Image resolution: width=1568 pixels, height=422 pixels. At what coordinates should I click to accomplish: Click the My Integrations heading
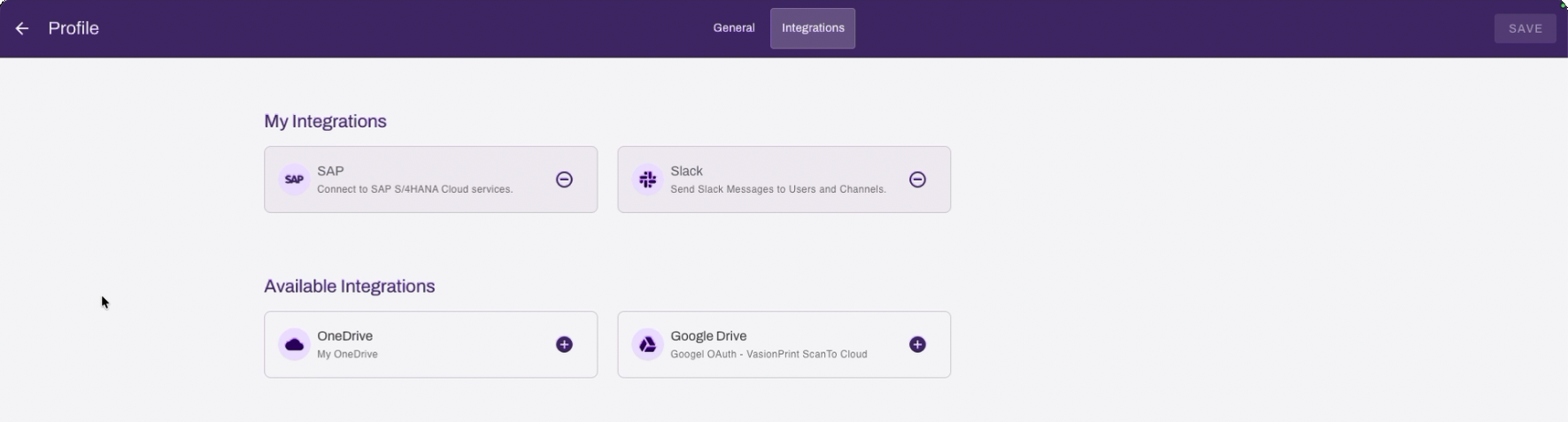point(325,121)
